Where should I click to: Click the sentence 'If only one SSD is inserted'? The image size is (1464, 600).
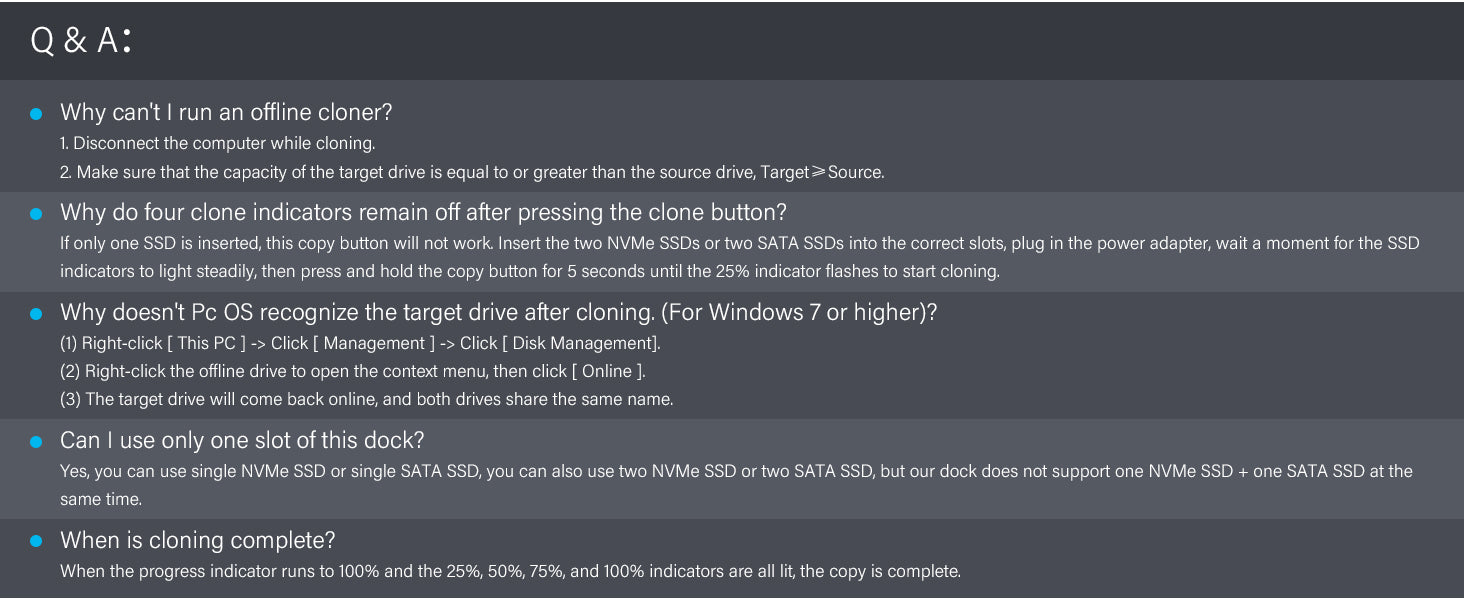point(245,243)
